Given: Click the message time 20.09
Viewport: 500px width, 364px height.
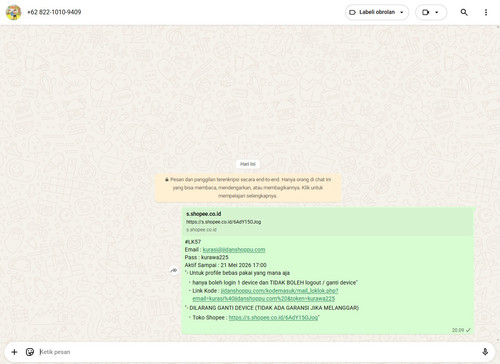Looking at the screenshot, I should point(458,330).
